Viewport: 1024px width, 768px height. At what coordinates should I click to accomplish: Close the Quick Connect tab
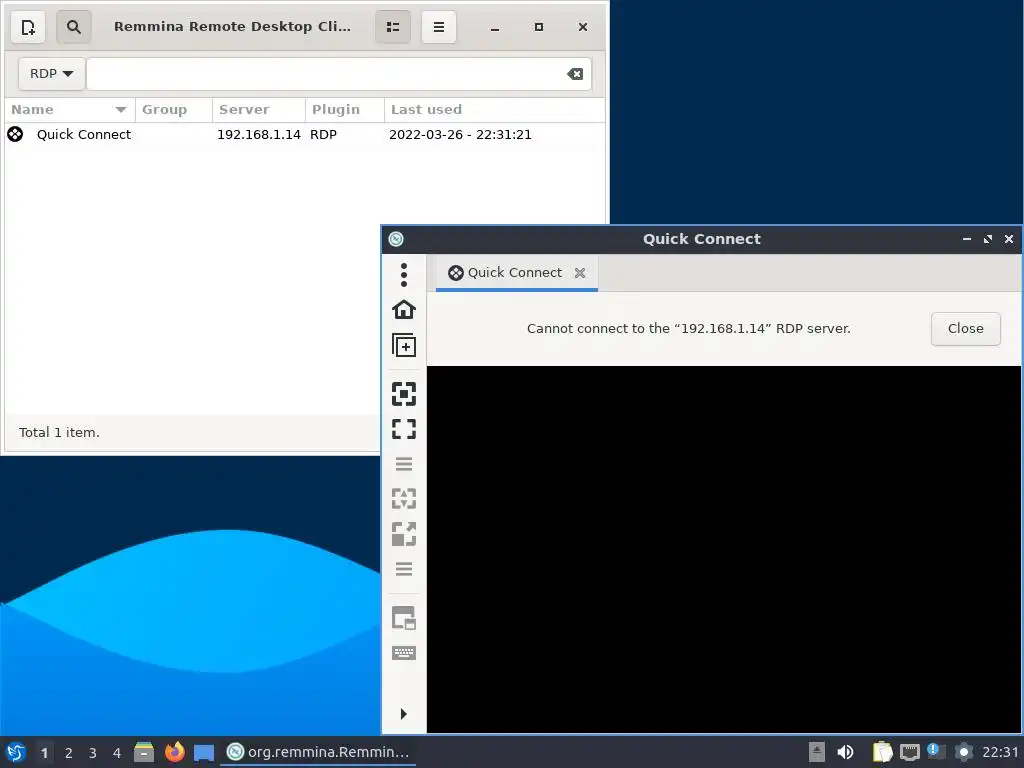[x=580, y=273]
